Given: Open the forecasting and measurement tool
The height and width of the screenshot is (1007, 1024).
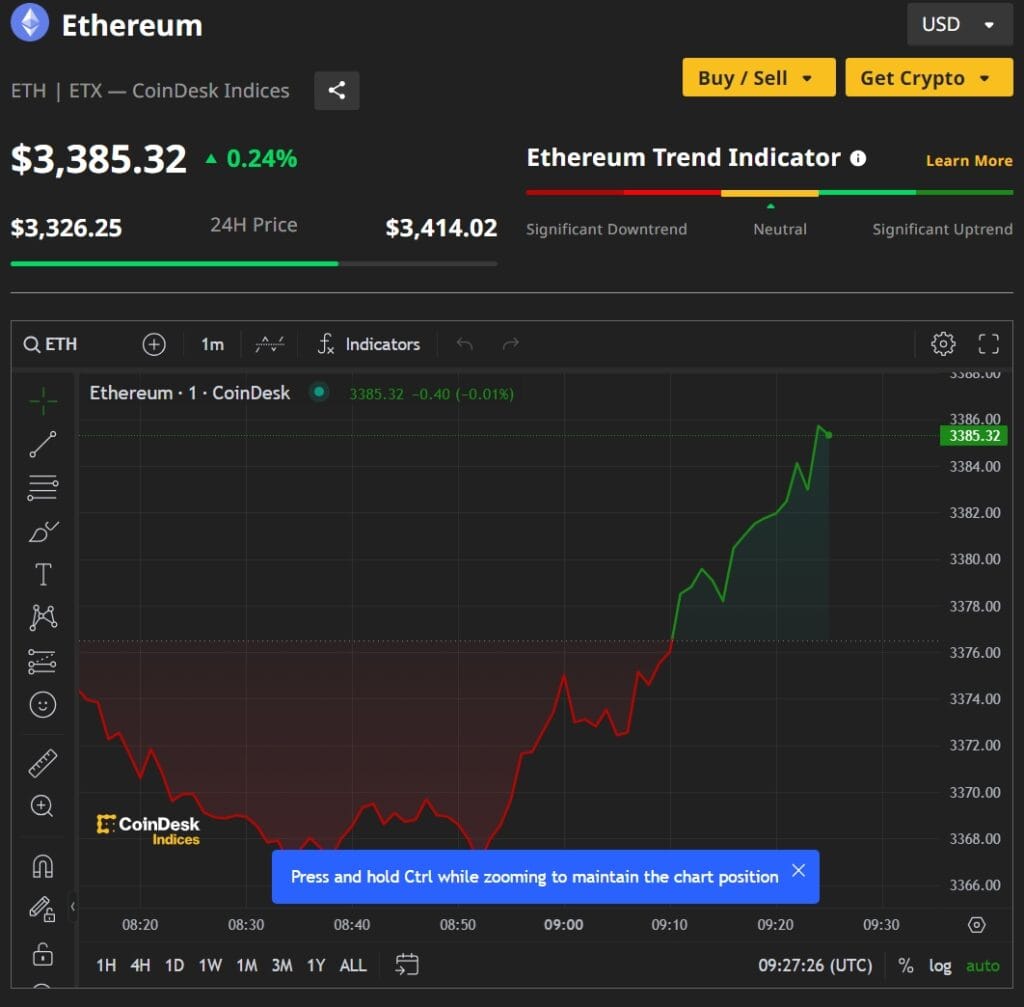Looking at the screenshot, I should pyautogui.click(x=43, y=662).
